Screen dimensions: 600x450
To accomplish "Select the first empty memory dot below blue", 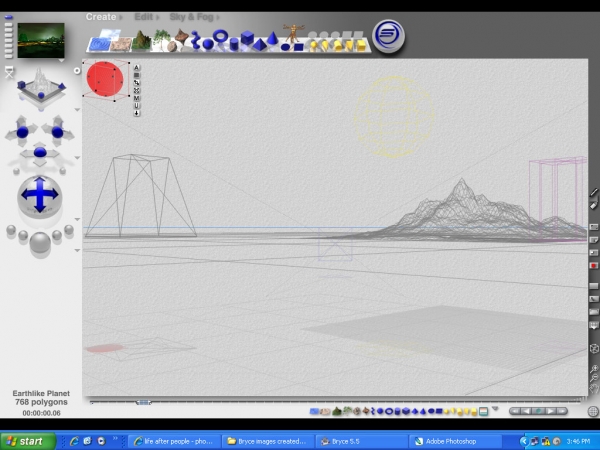I will [x=8, y=25].
